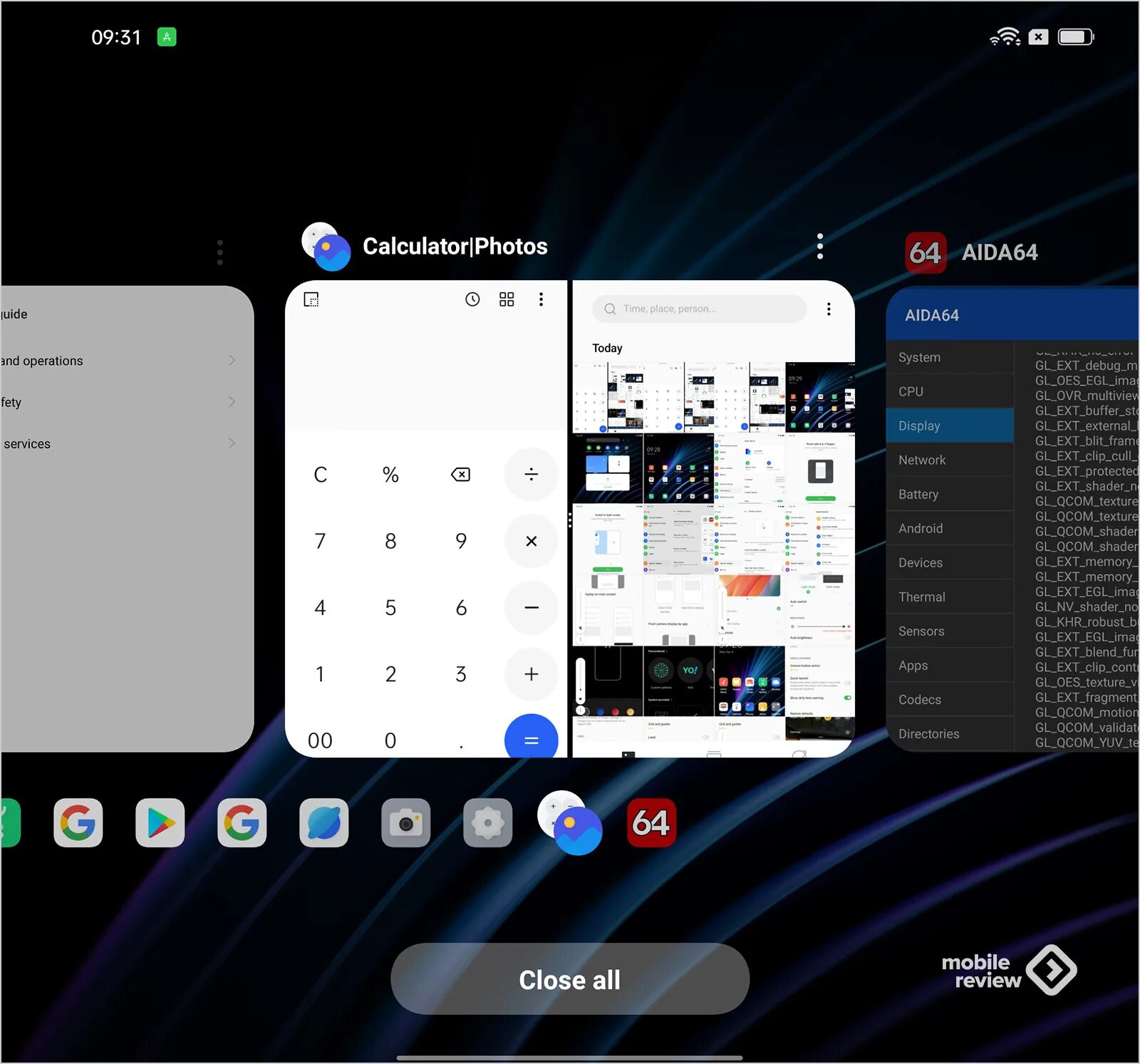Open the three-dot menu of the left card

tap(220, 252)
